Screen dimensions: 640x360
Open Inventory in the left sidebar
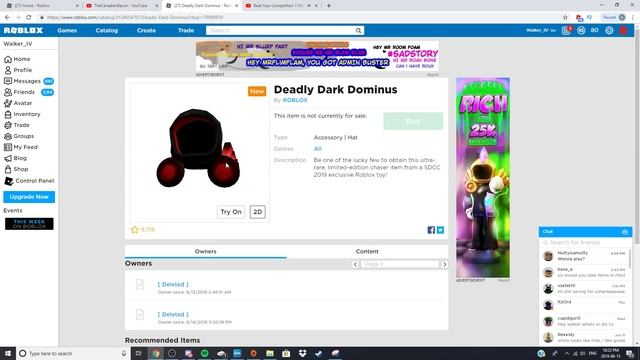[x=22, y=114]
